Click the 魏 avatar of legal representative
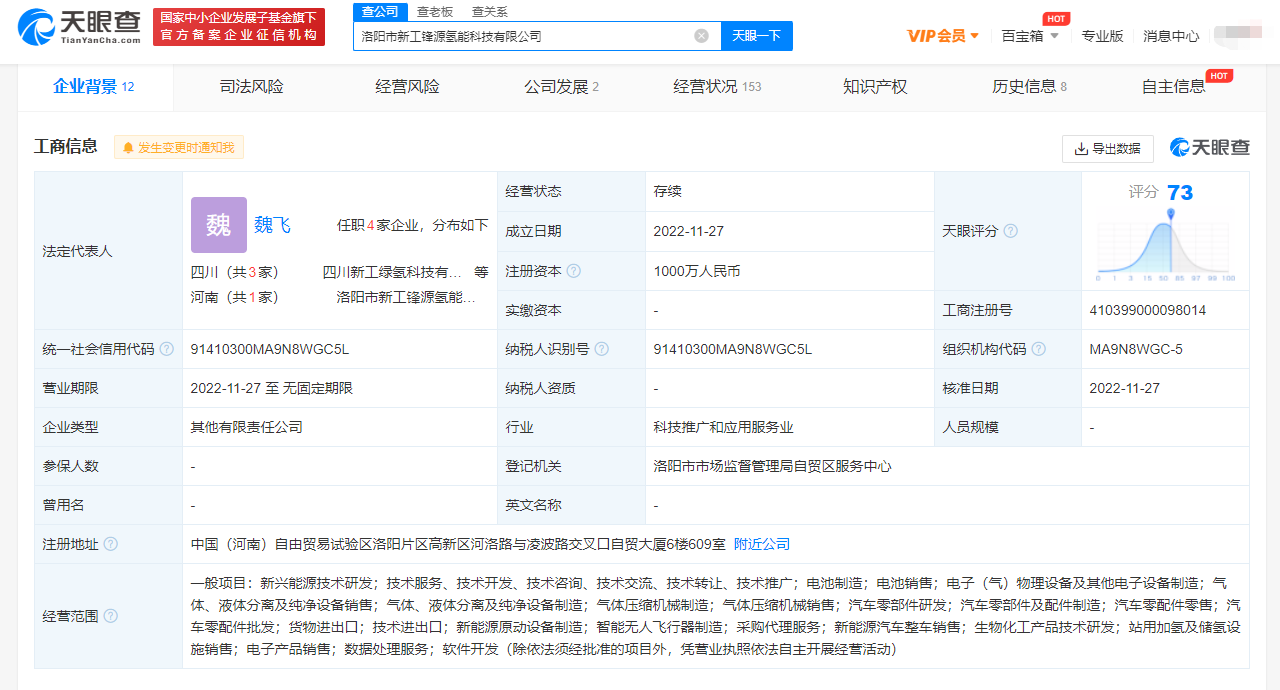Viewport: 1280px width, 690px height. [218, 225]
